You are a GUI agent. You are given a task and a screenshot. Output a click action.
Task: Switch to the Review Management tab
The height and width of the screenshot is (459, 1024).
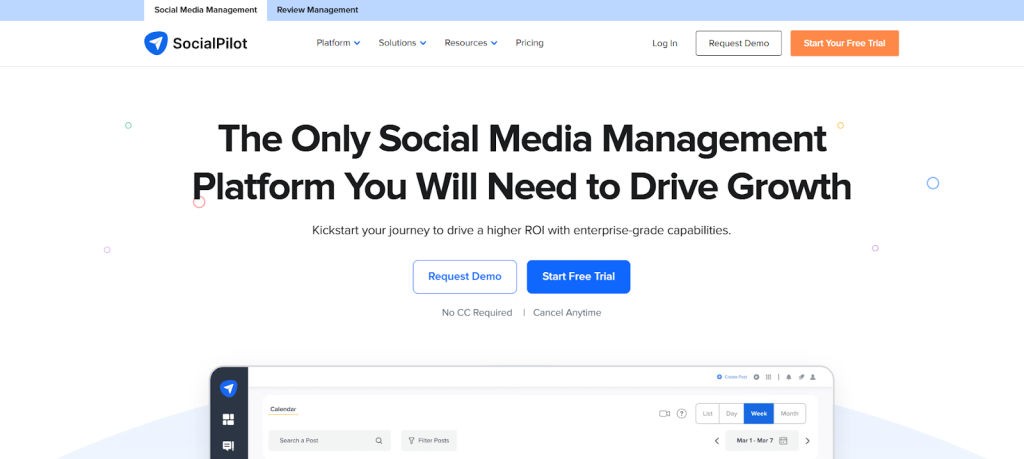point(317,10)
